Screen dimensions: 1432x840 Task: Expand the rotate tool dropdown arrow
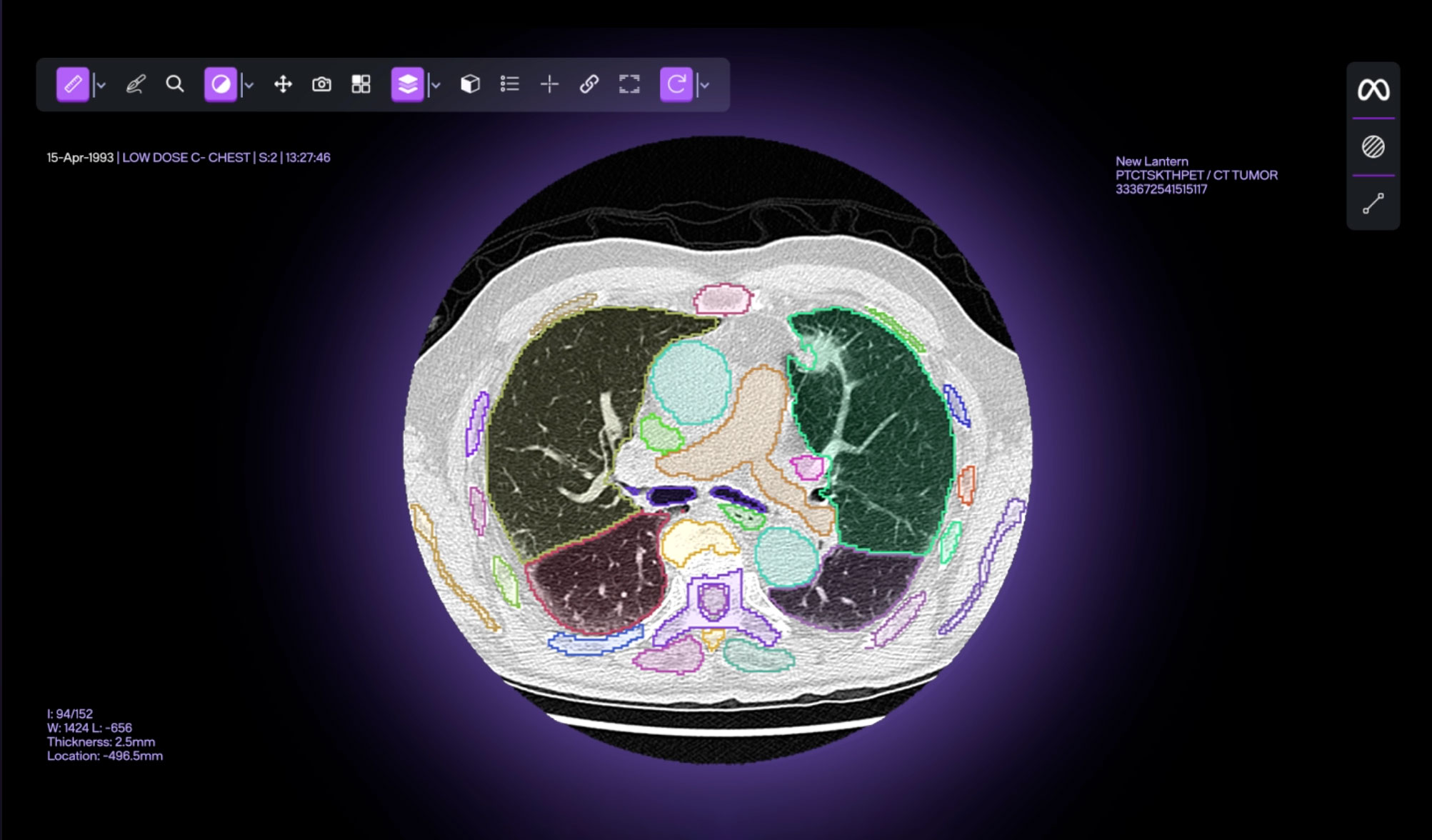coord(705,86)
